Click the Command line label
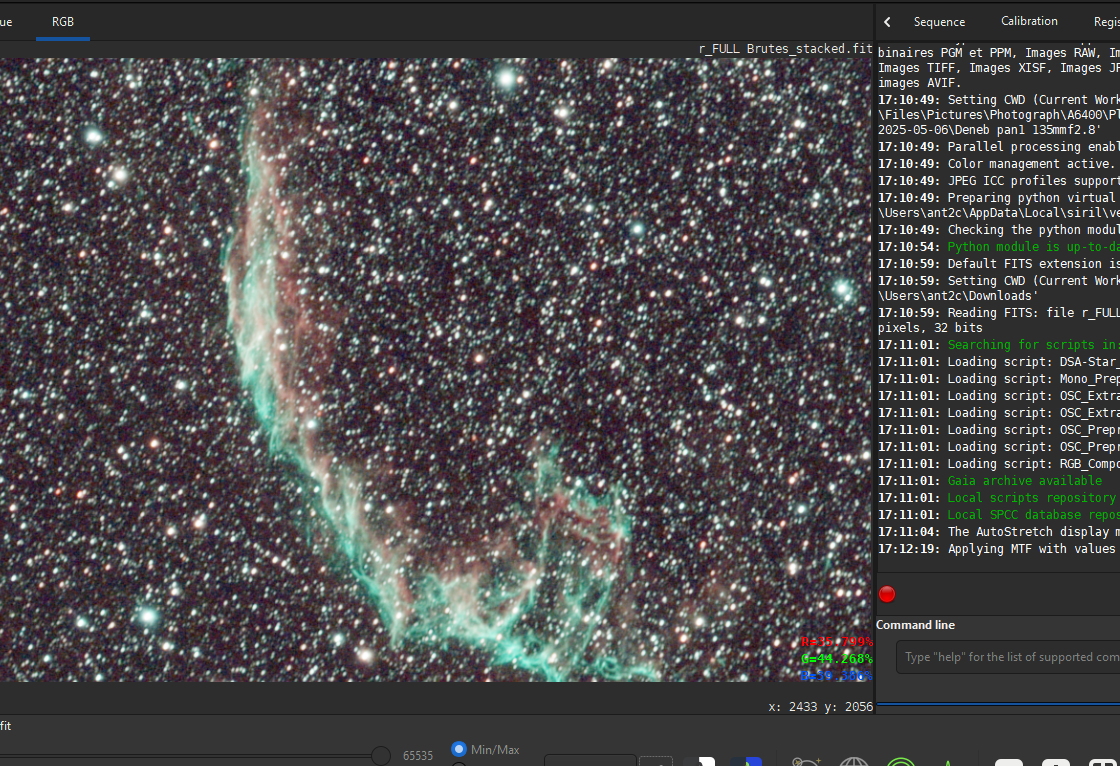Image resolution: width=1120 pixels, height=766 pixels. (915, 625)
